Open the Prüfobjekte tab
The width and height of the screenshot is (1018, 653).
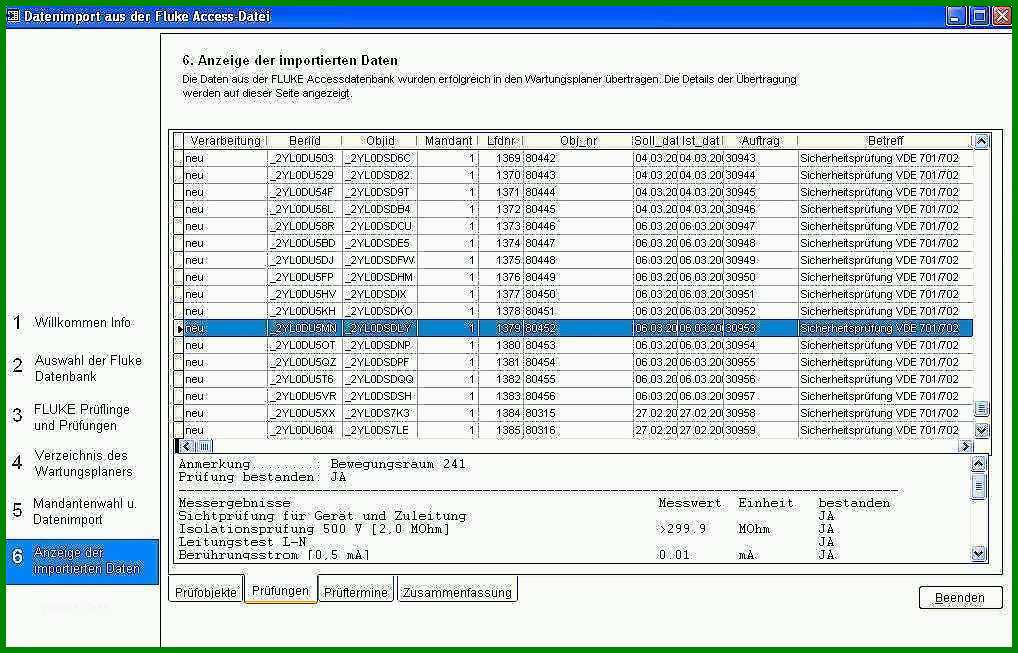pyautogui.click(x=206, y=591)
